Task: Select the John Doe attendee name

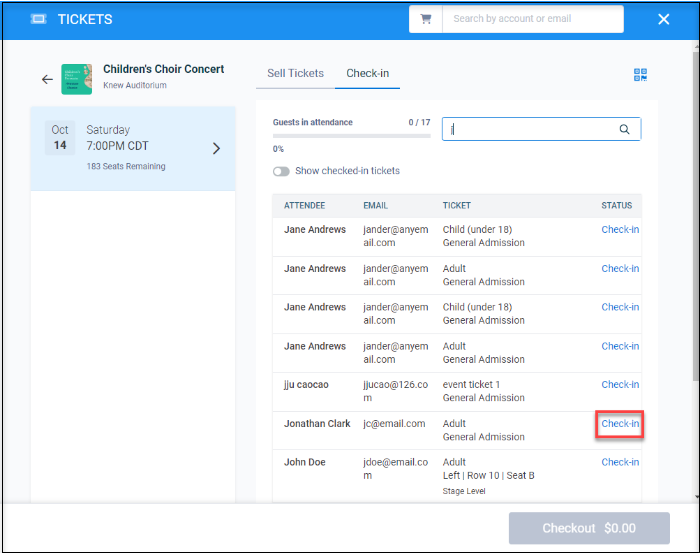Action: tap(304, 462)
